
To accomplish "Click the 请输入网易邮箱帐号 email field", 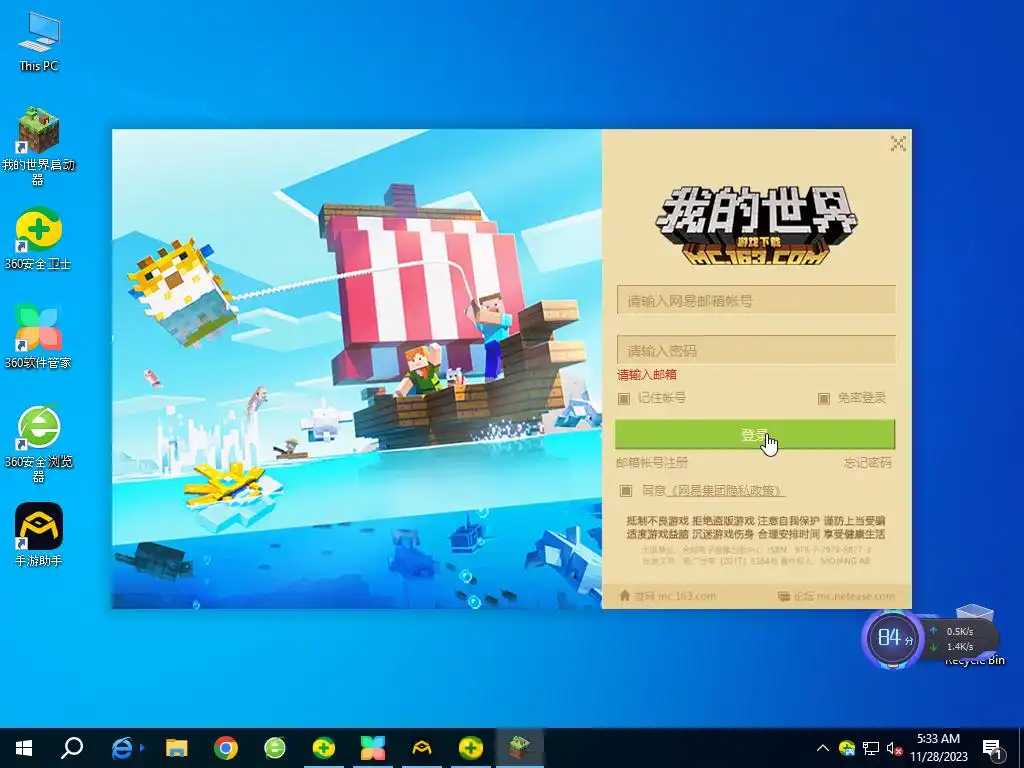I will coord(756,300).
